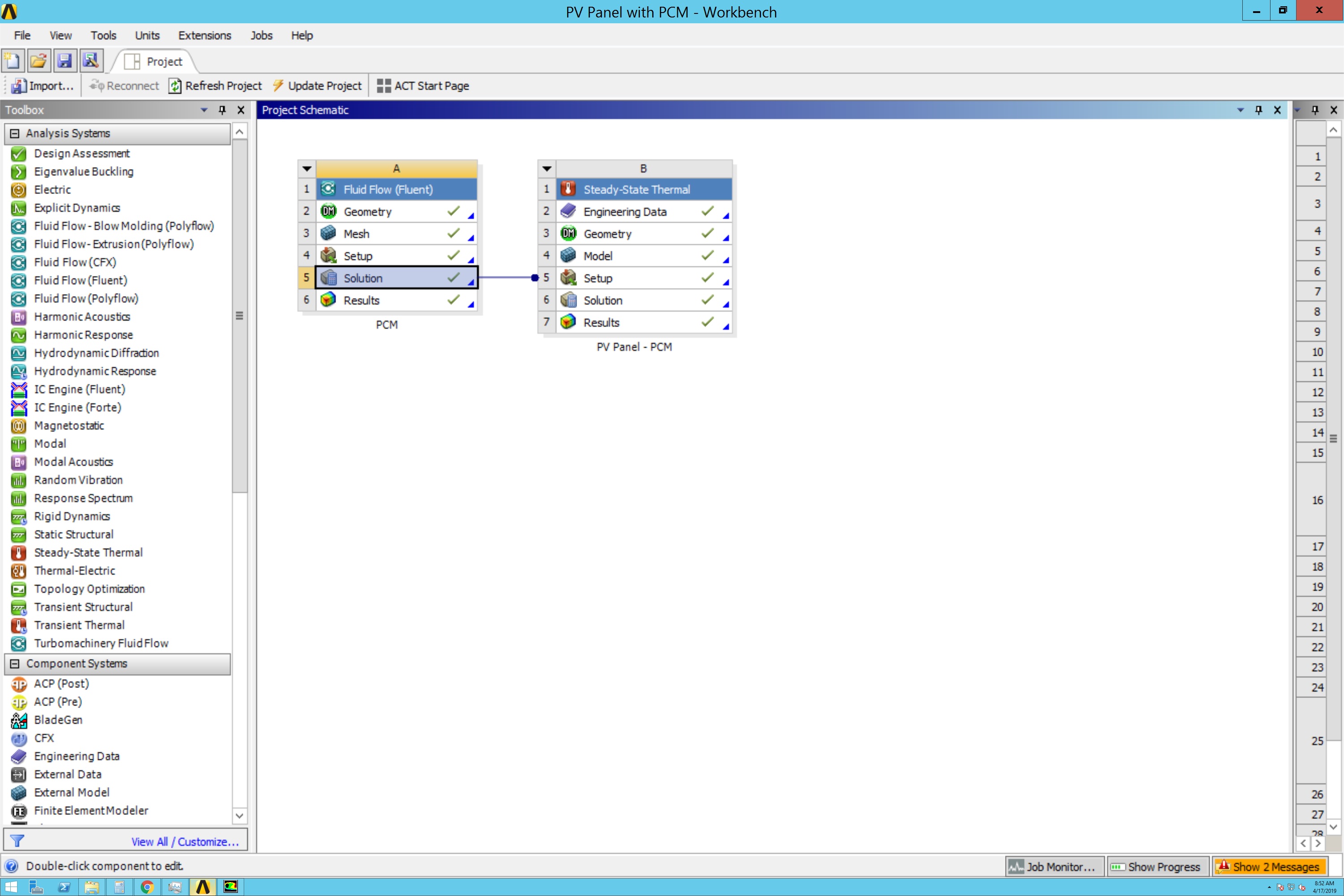Select Engineering Data cell in system B

(644, 212)
